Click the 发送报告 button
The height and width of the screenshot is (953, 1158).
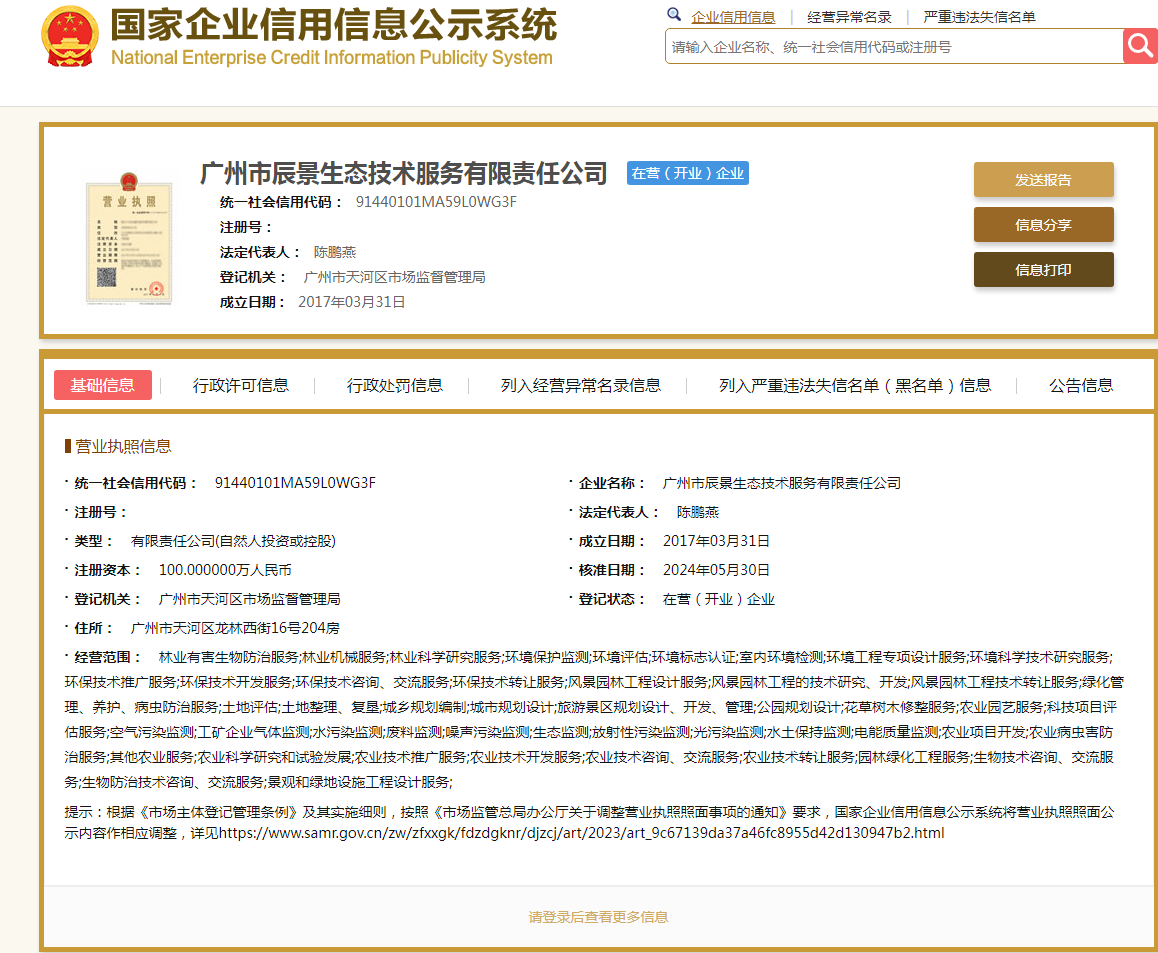pos(1043,180)
